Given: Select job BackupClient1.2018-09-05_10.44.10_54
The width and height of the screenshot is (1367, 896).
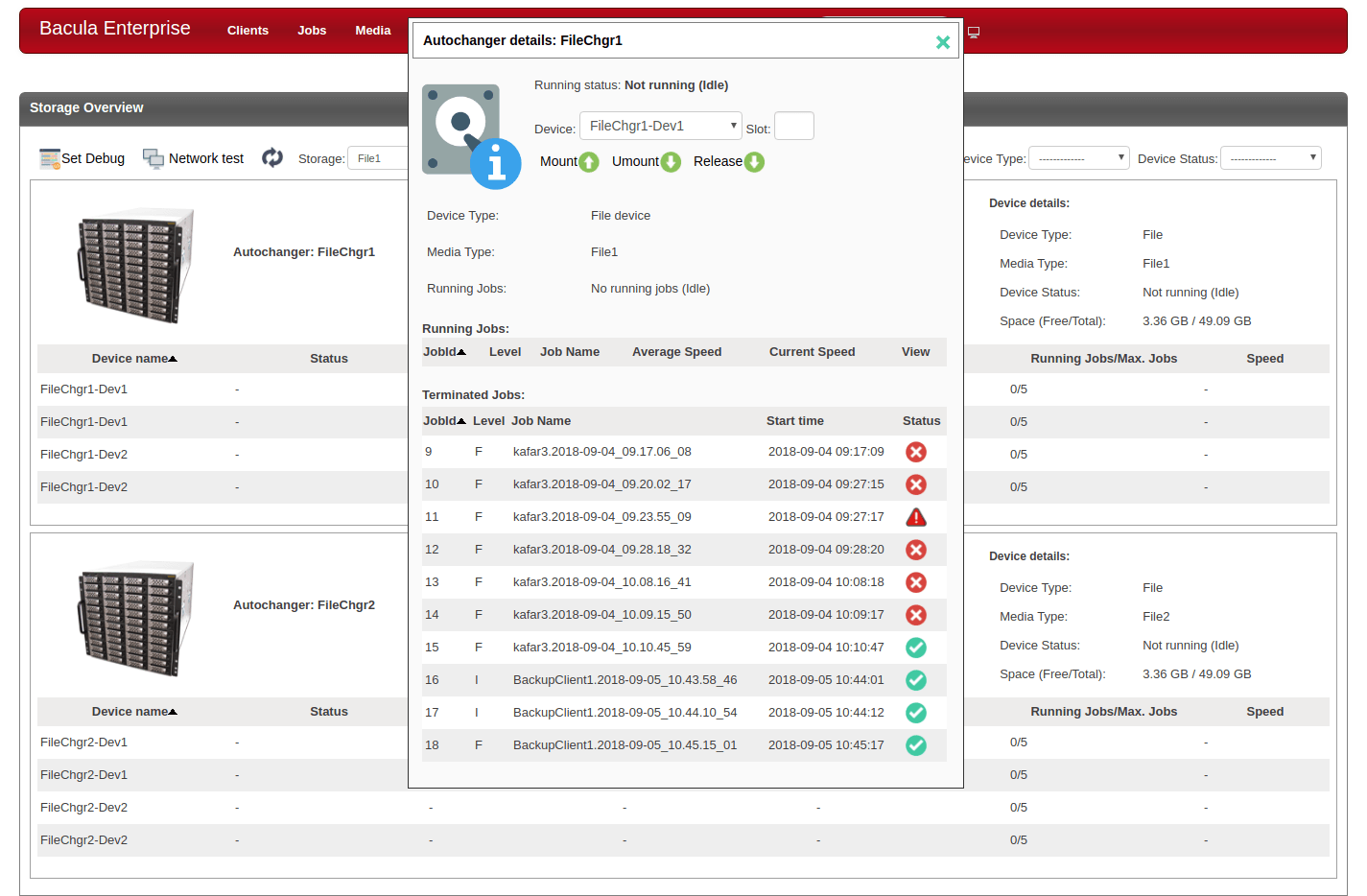Looking at the screenshot, I should click(625, 713).
